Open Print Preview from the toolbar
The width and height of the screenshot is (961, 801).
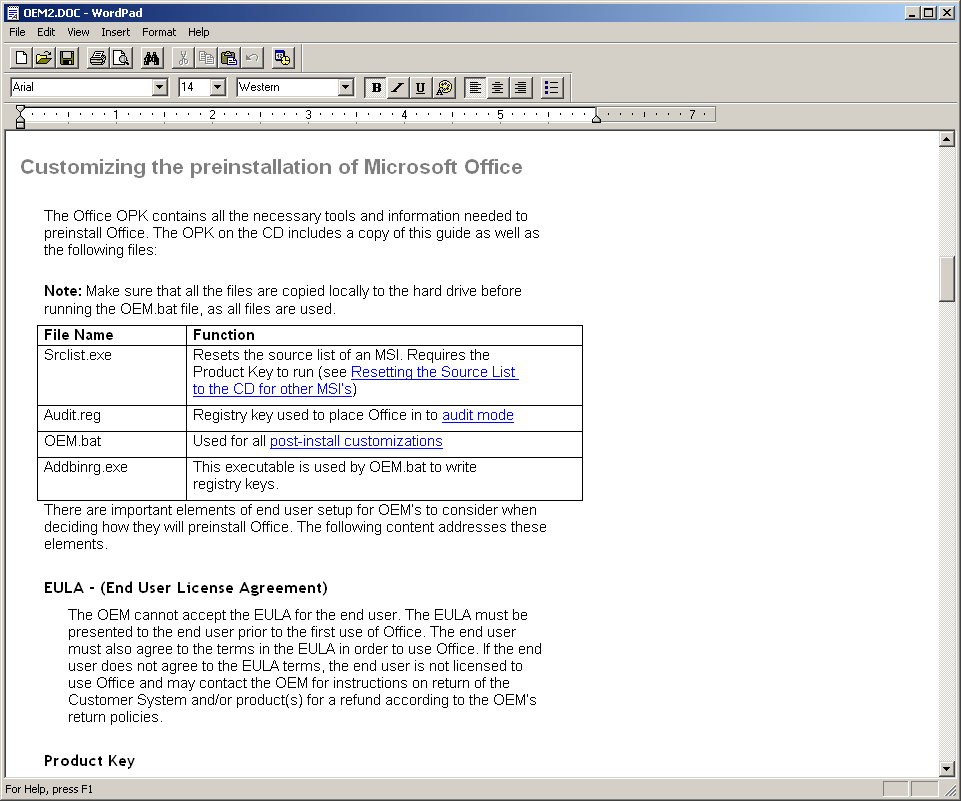click(121, 58)
